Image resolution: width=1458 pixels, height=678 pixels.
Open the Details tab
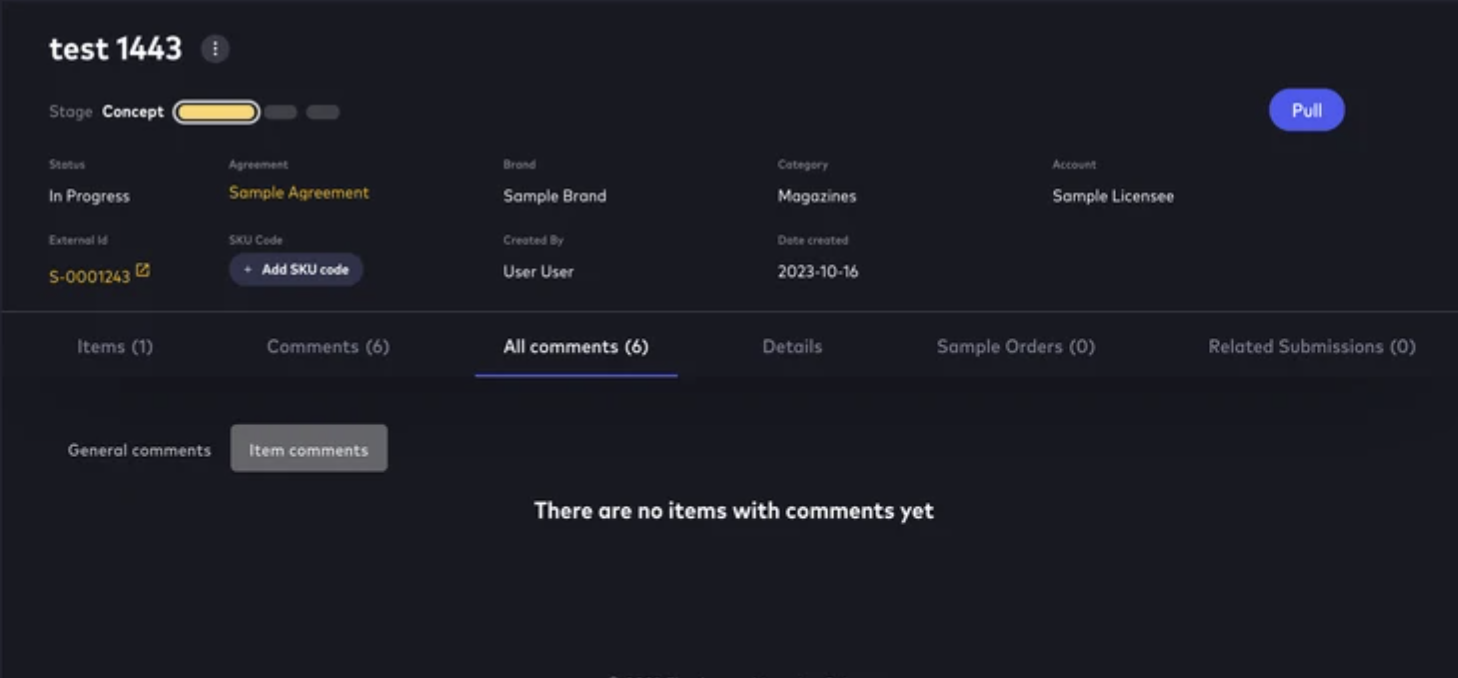[x=792, y=346]
